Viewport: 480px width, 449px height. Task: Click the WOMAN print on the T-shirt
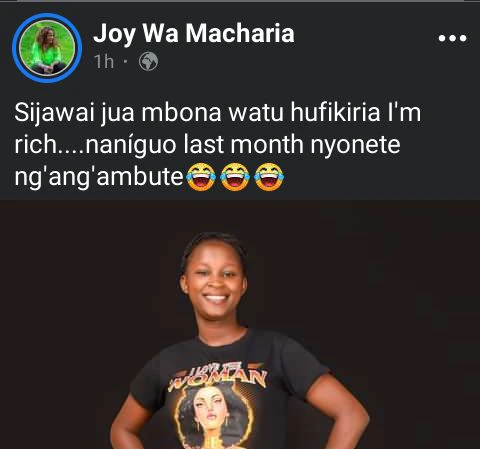pos(218,377)
